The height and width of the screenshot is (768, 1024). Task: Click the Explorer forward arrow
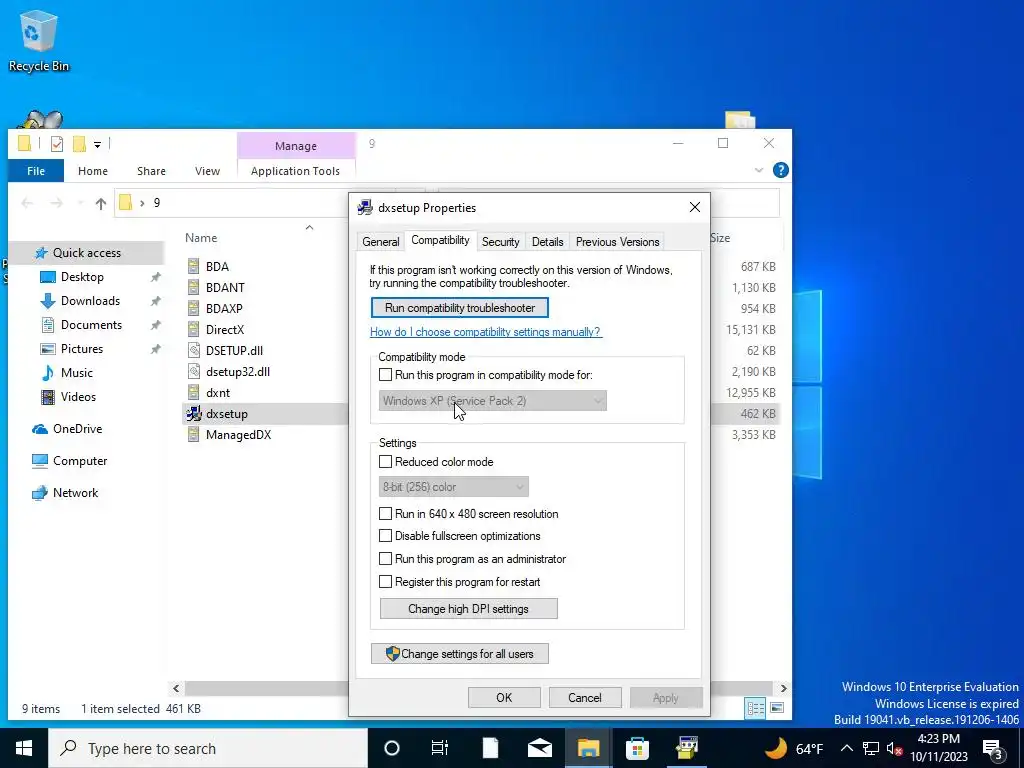(56, 204)
